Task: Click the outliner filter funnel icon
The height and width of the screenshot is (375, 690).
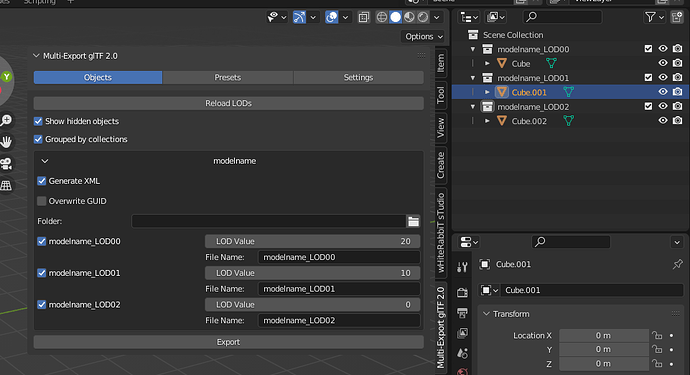Action: [650, 17]
